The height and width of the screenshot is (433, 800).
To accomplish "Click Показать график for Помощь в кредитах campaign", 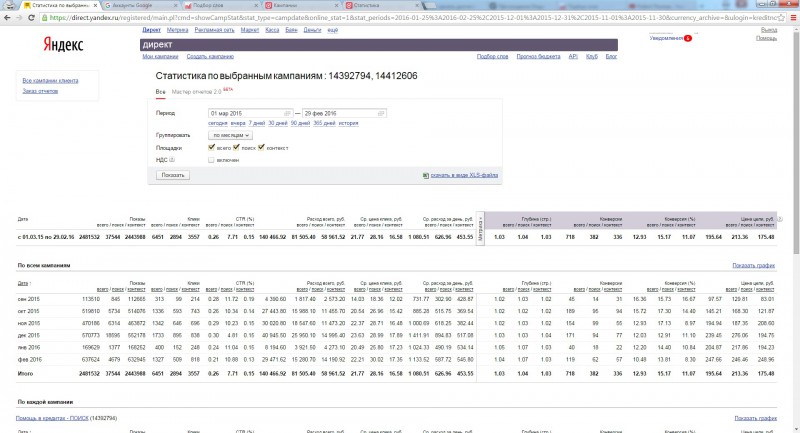I will 756,418.
